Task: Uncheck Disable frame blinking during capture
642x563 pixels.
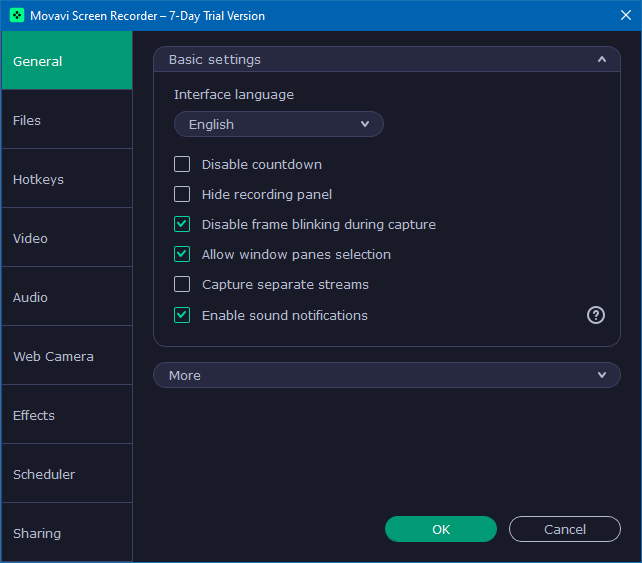Action: (x=182, y=224)
